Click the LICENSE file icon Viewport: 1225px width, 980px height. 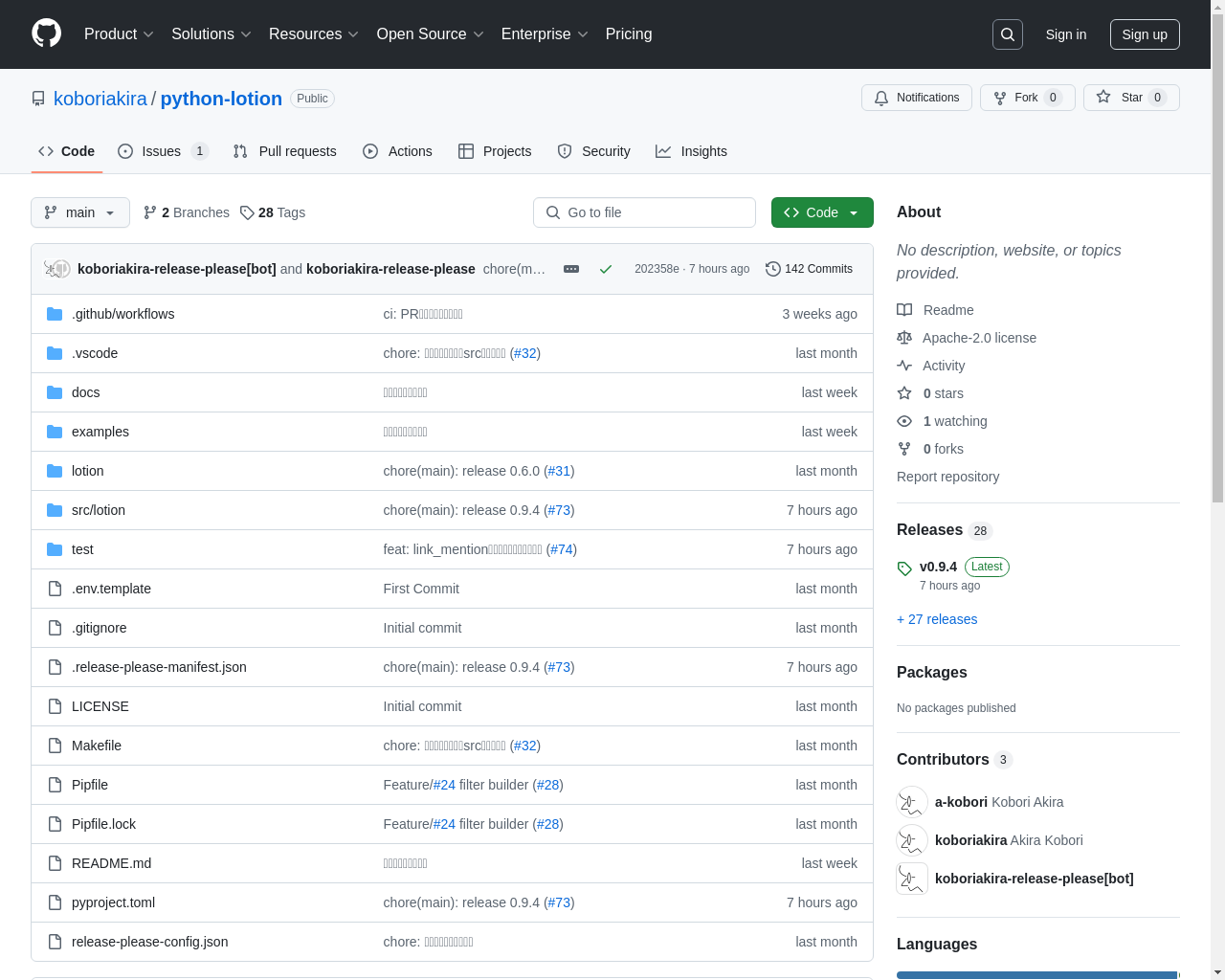tap(55, 706)
